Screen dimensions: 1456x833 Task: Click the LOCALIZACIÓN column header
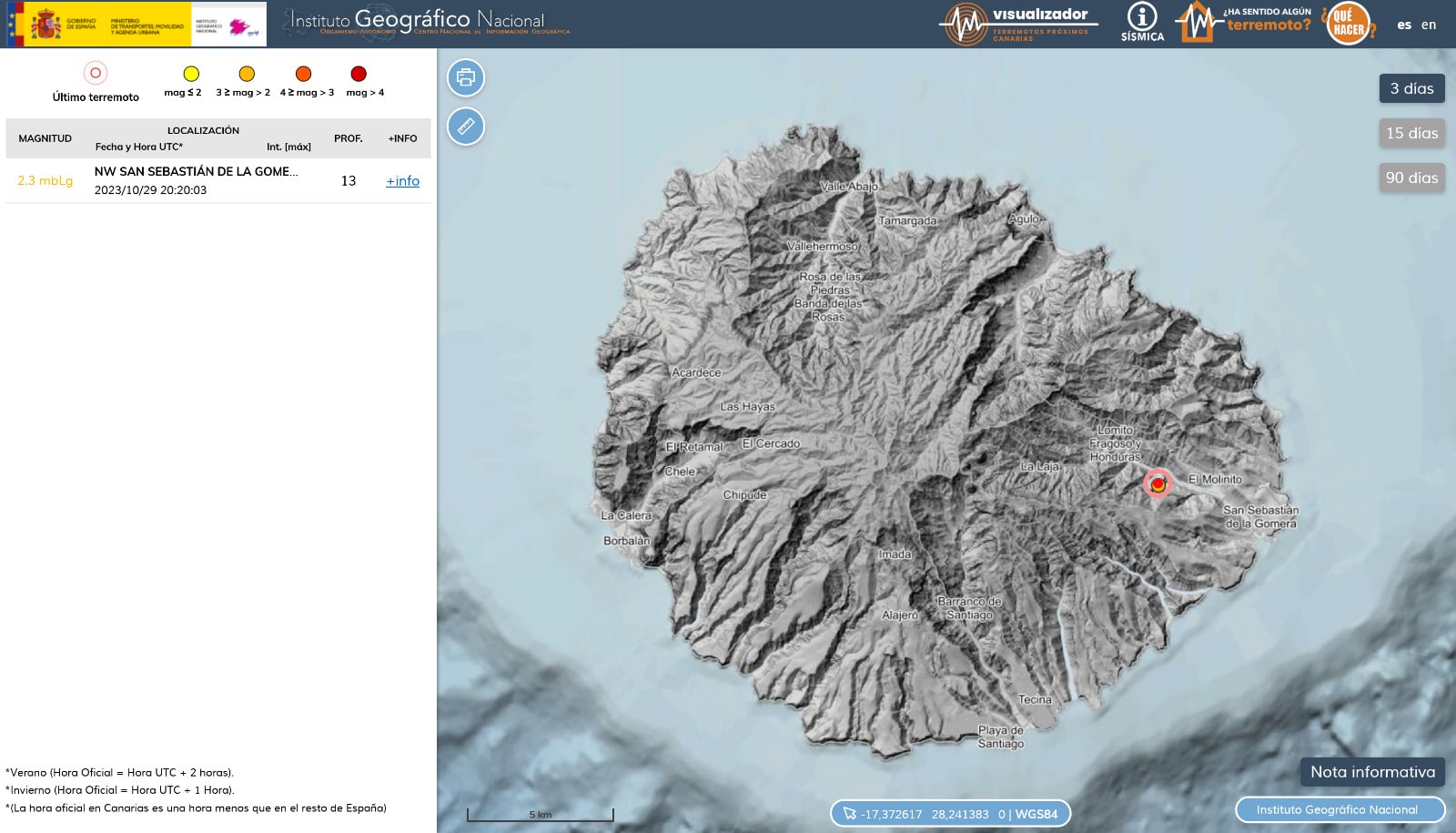203,130
